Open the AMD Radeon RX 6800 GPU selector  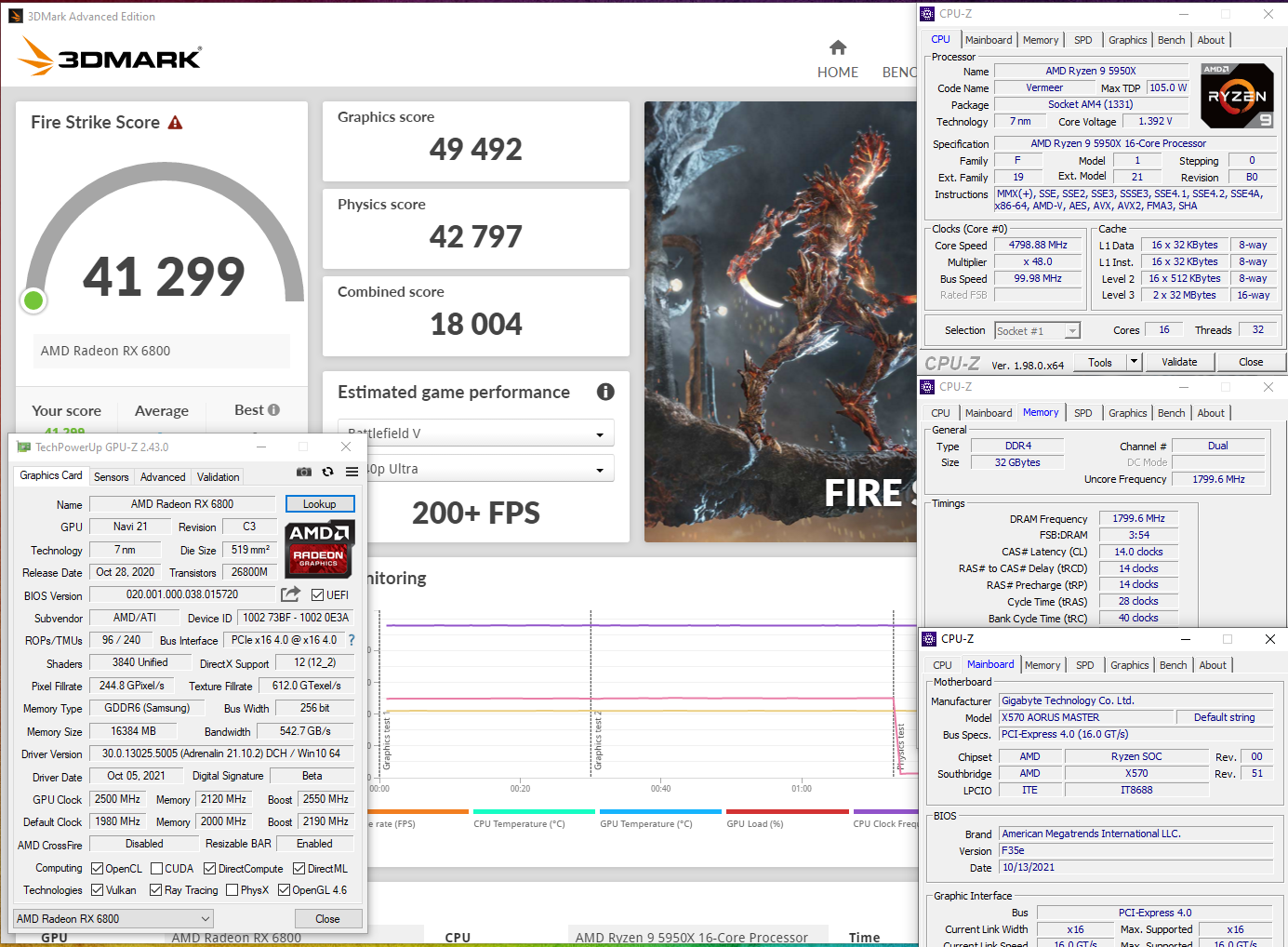(x=113, y=919)
